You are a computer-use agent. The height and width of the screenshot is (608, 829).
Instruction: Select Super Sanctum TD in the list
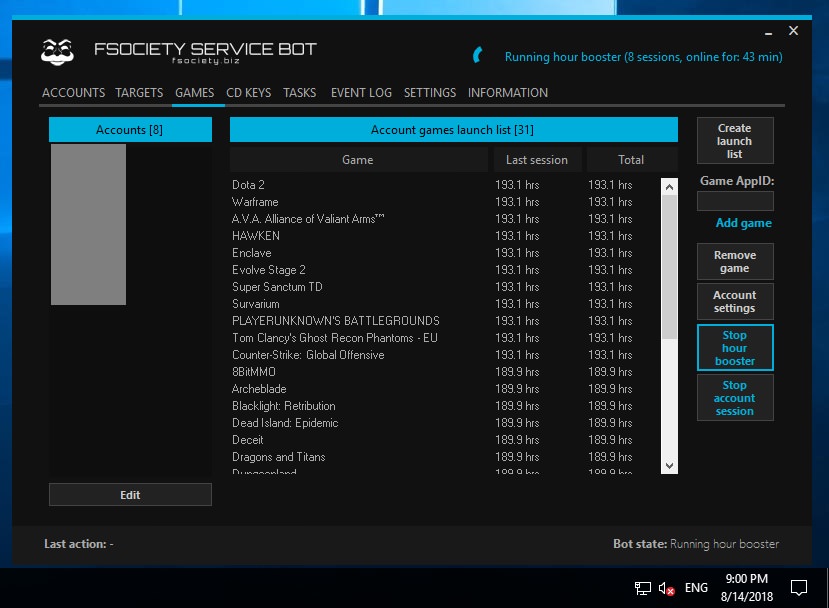(x=444, y=287)
